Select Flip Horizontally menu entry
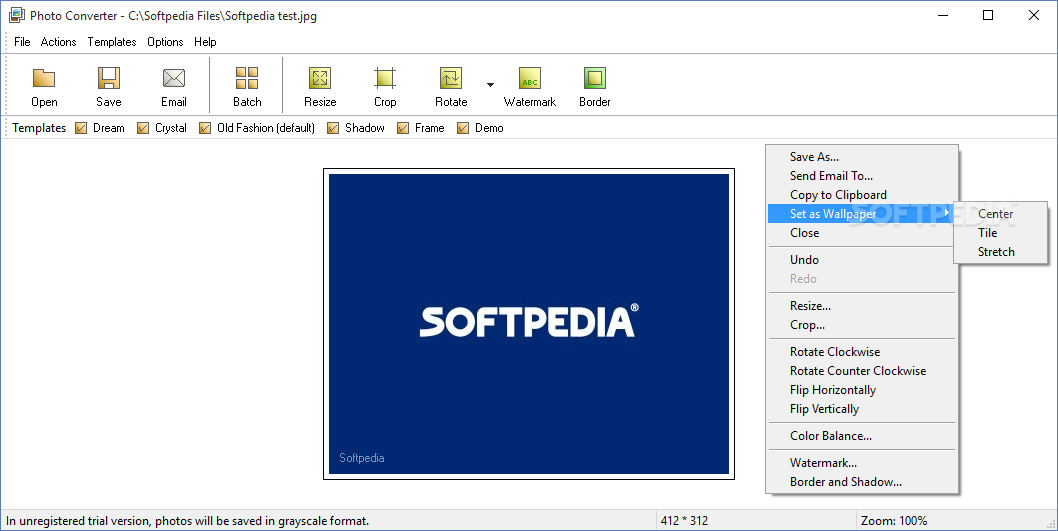Viewport: 1058px width, 531px height. (862, 390)
